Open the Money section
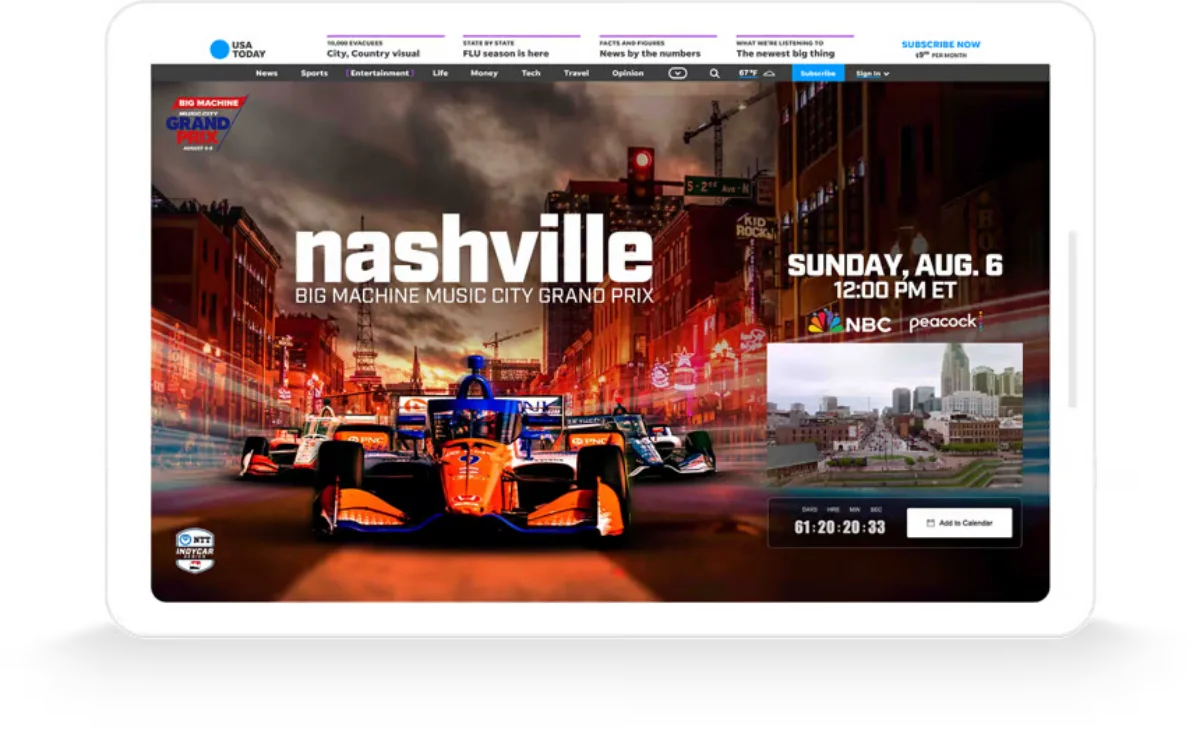This screenshot has height=730, width=1200. click(x=484, y=73)
